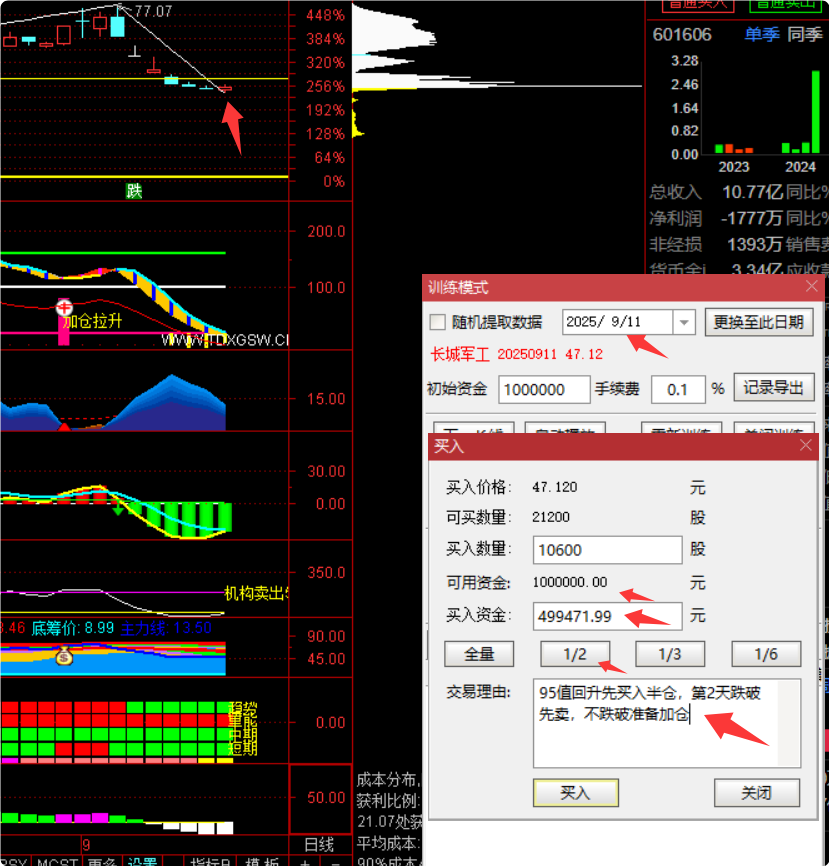Screen dimensions: 829x866
Task: Click the 可买数量 value 21200
Action: pyautogui.click(x=551, y=517)
